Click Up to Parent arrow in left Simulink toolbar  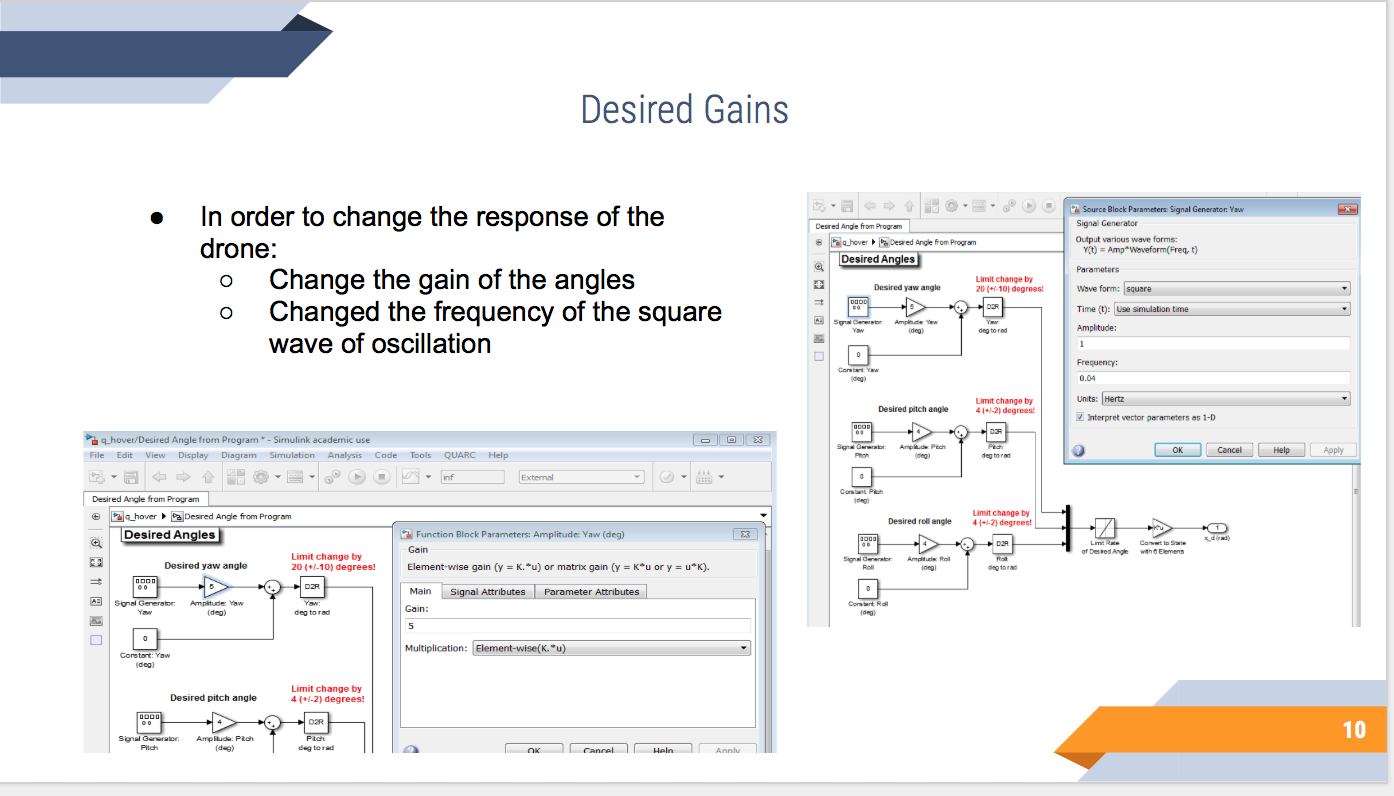click(208, 476)
